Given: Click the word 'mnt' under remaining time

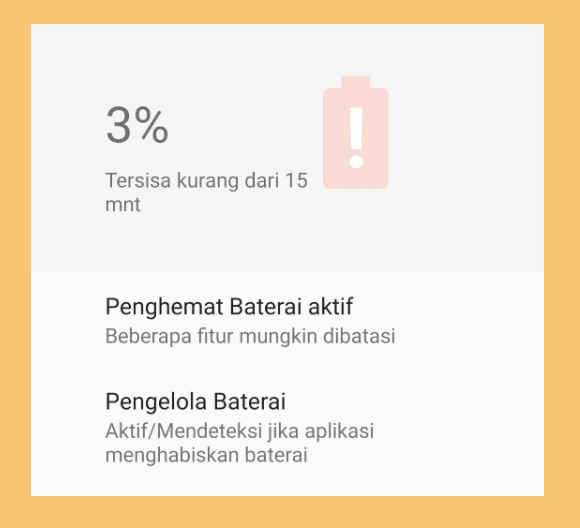Looking at the screenshot, I should coord(123,205).
